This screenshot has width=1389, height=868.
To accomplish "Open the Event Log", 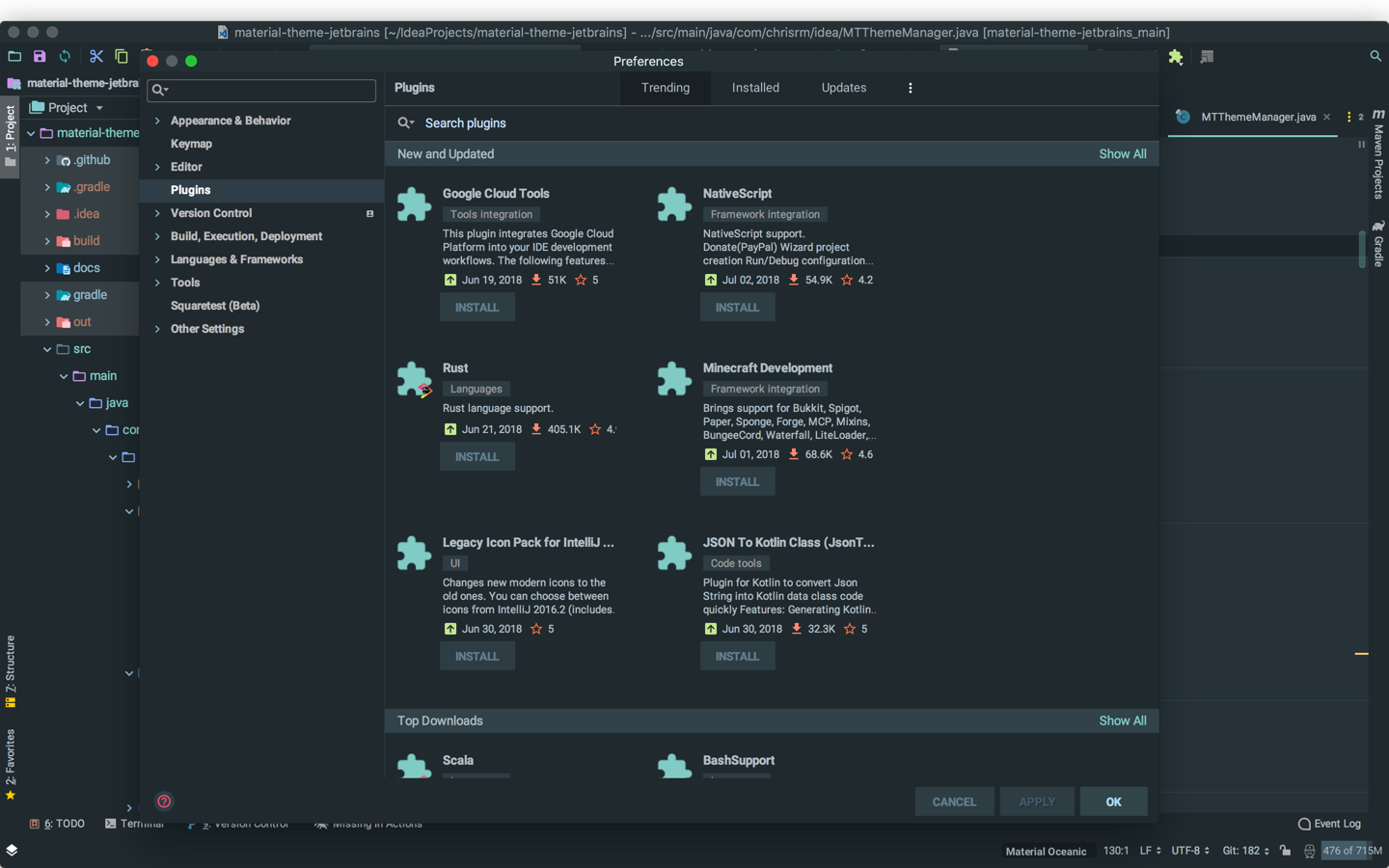I will click(1329, 824).
